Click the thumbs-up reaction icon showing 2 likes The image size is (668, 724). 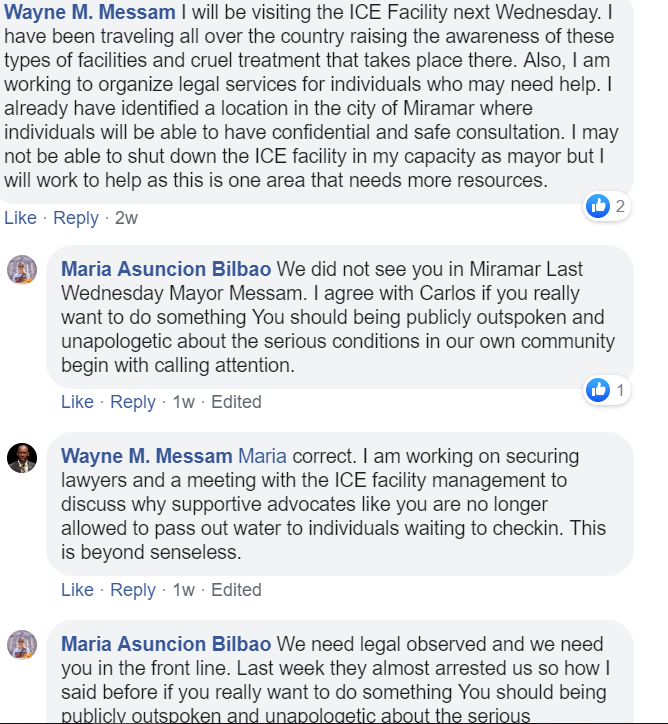(x=598, y=206)
